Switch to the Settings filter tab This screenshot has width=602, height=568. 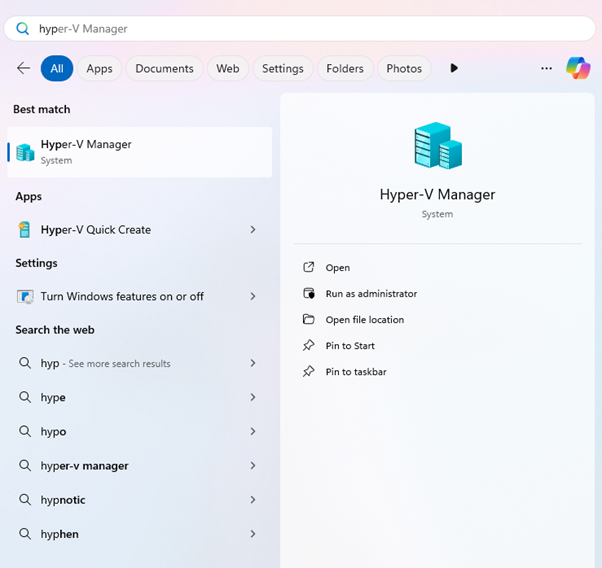coord(282,68)
